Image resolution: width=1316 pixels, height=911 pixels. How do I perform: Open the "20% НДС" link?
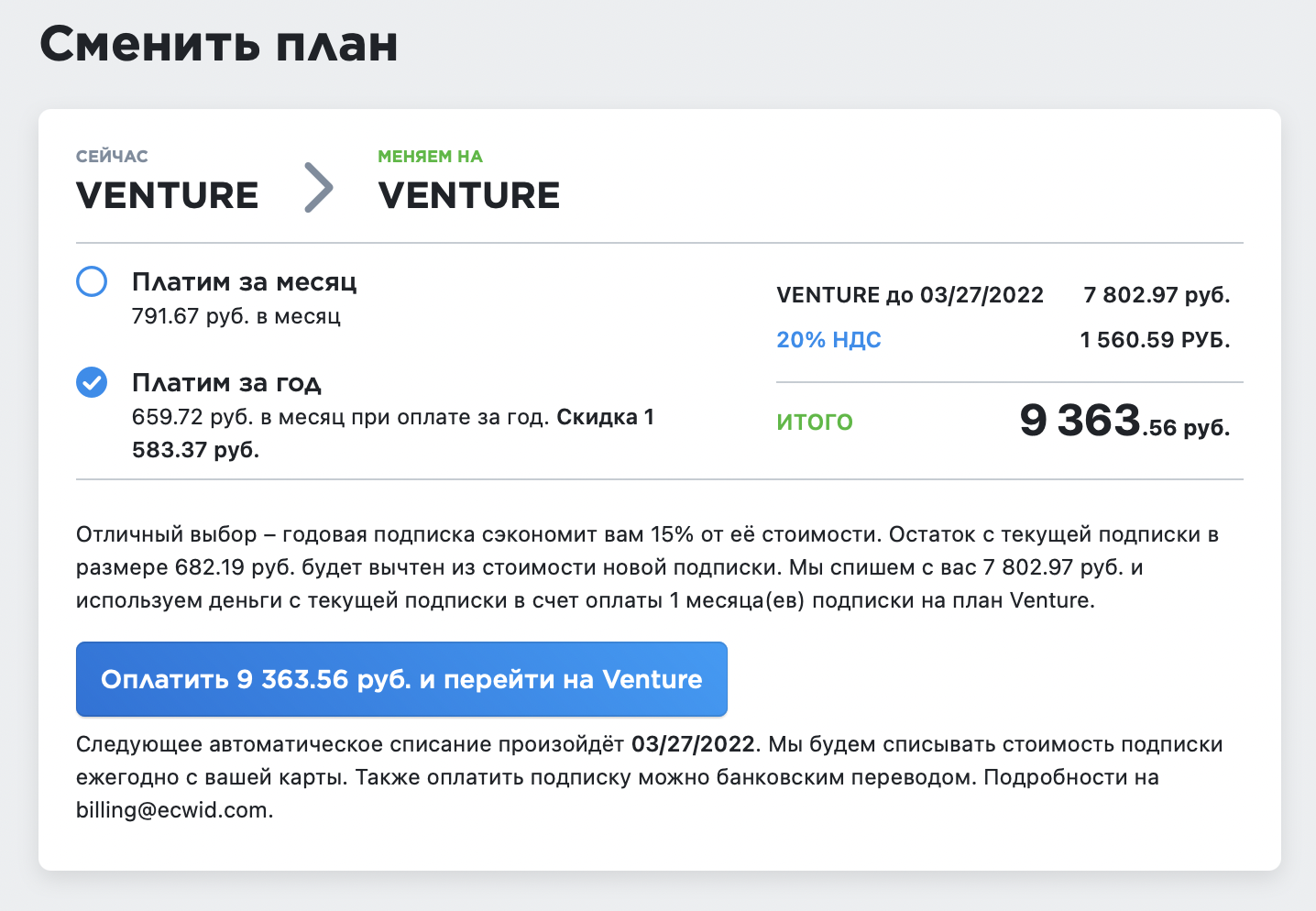tap(828, 340)
